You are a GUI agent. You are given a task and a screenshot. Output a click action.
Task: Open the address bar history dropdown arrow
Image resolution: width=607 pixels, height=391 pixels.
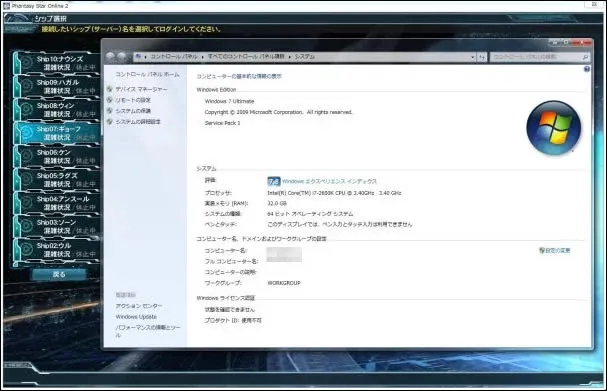point(473,57)
